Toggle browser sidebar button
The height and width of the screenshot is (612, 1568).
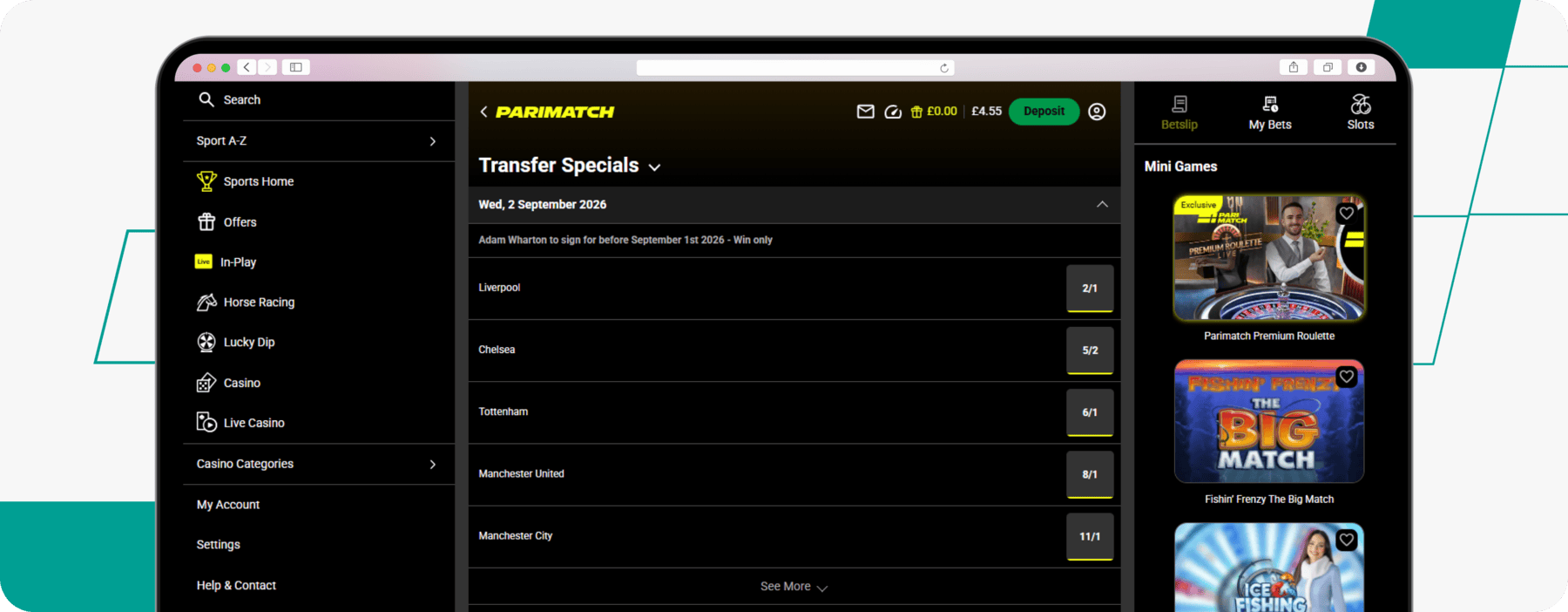[296, 67]
